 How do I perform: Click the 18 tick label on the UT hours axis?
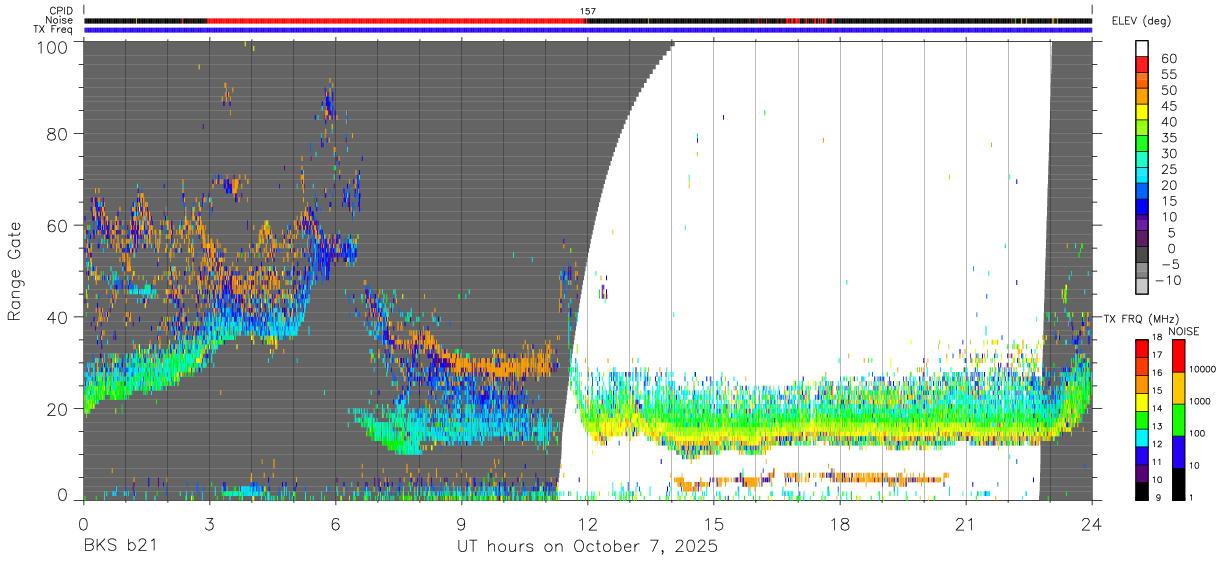click(x=839, y=523)
